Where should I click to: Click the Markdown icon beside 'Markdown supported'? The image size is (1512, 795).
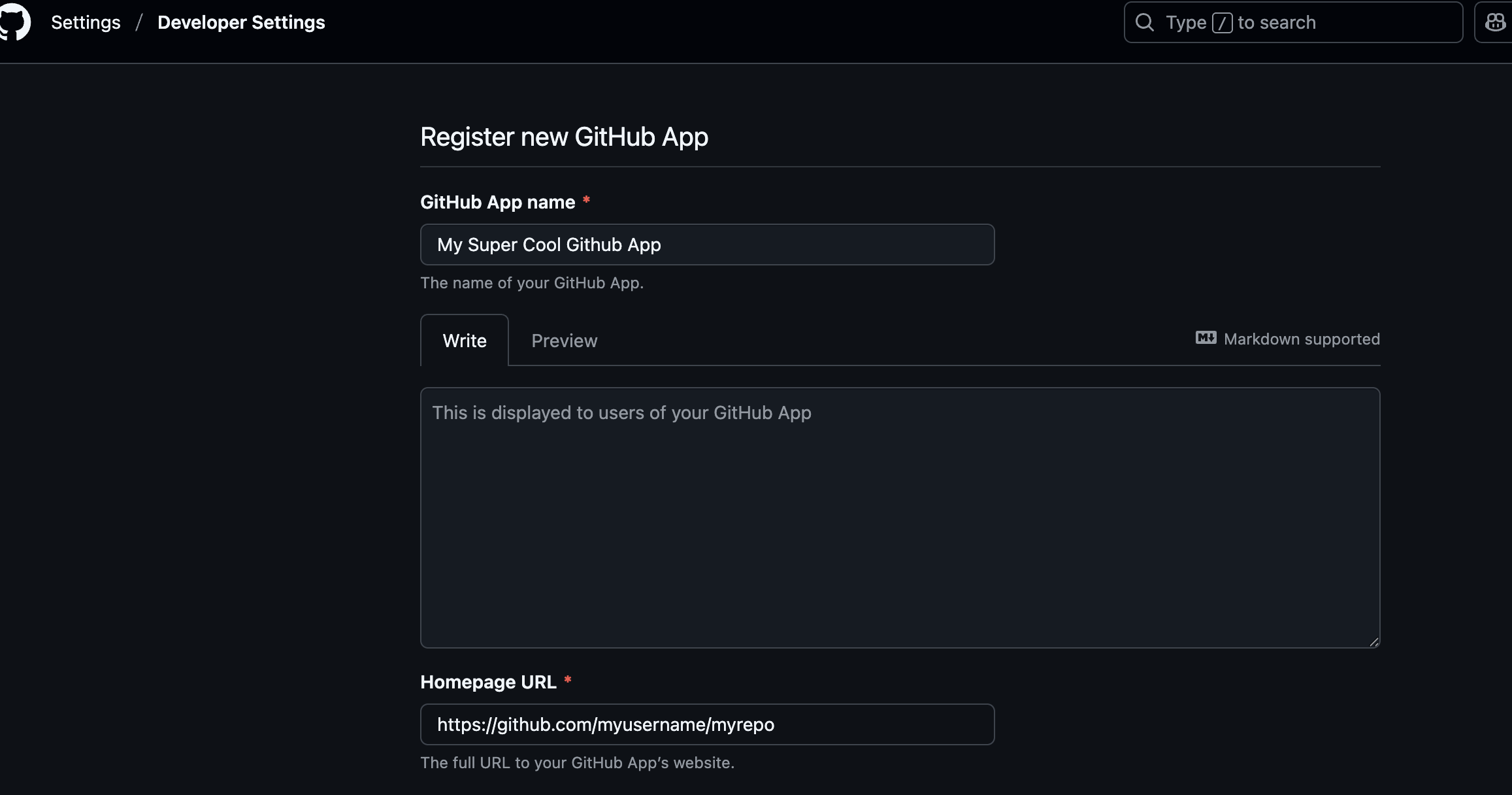[x=1206, y=338]
